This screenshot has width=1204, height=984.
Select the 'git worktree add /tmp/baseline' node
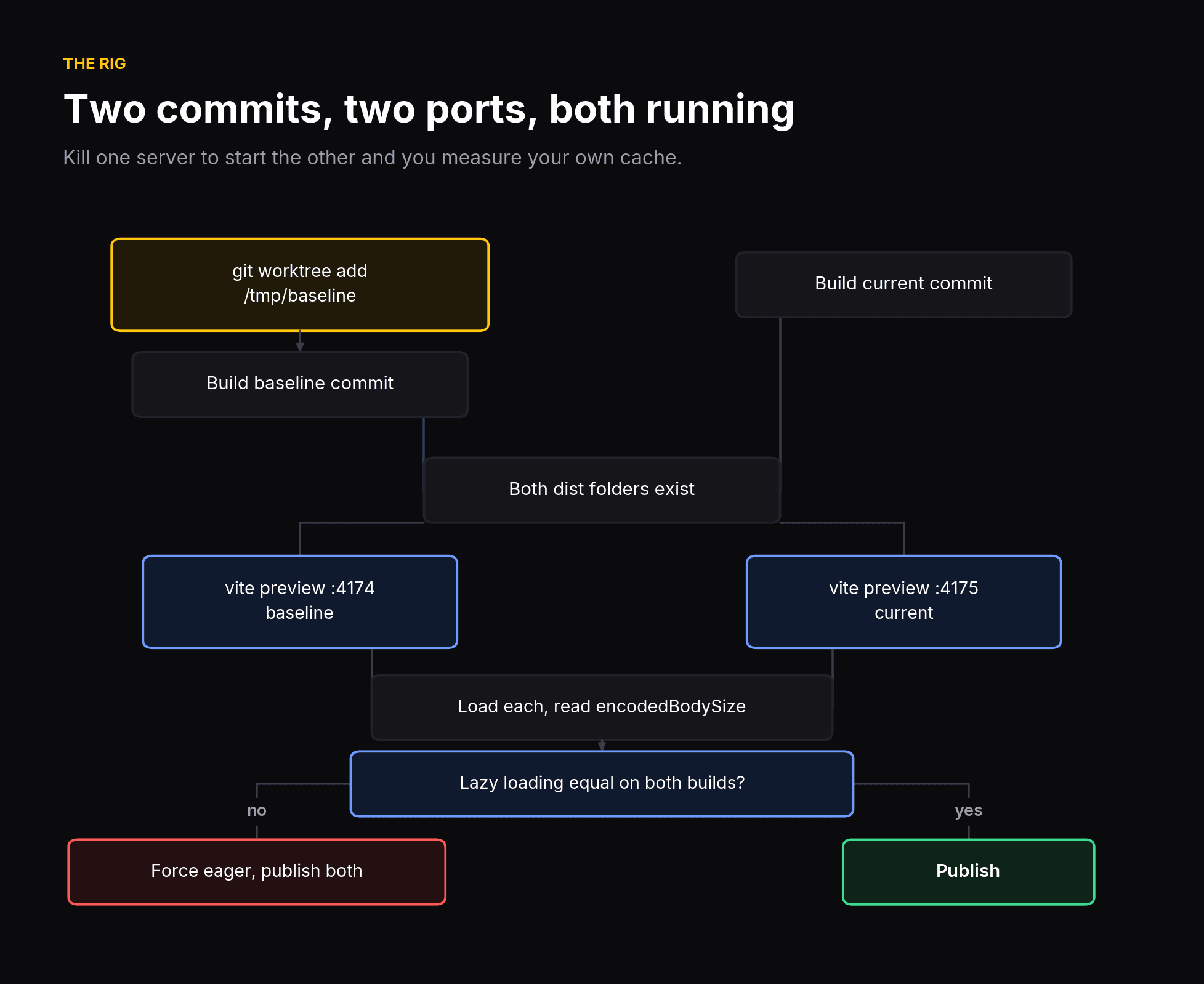coord(300,284)
